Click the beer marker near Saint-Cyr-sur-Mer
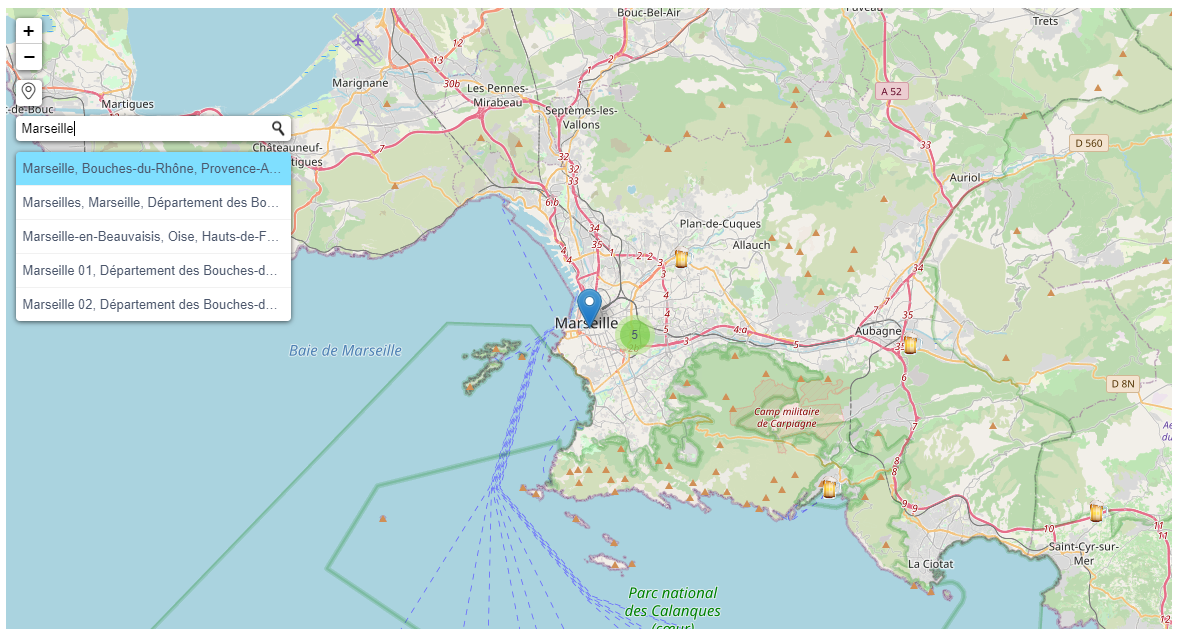The width and height of the screenshot is (1177, 629). pyautogui.click(x=1097, y=512)
